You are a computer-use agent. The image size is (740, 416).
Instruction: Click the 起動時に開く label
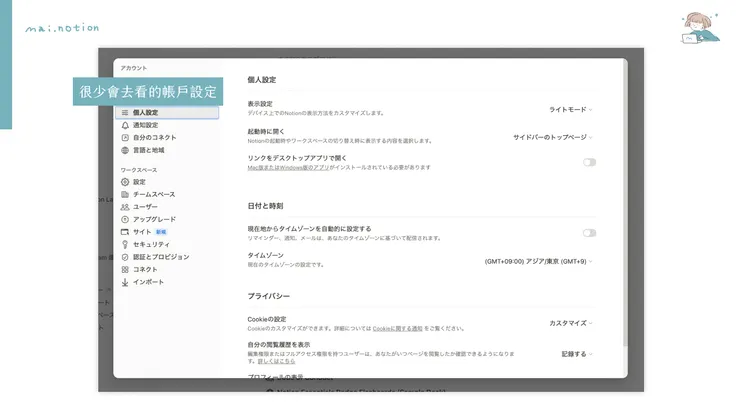[x=266, y=132]
